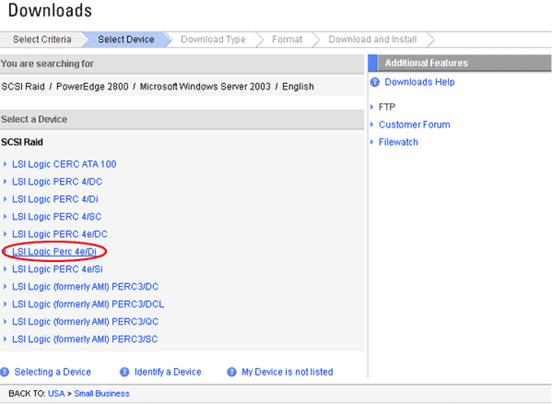
Task: Open the LSI Logic PERC 4e/DC link
Action: pos(60,234)
